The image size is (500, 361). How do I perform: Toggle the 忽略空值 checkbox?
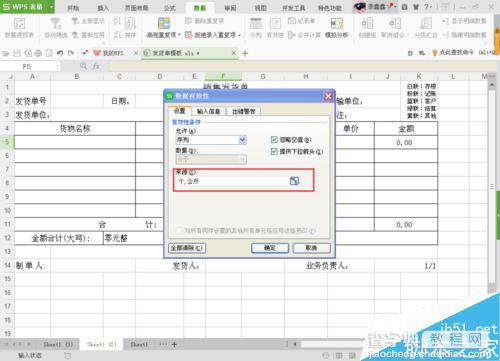[x=274, y=139]
